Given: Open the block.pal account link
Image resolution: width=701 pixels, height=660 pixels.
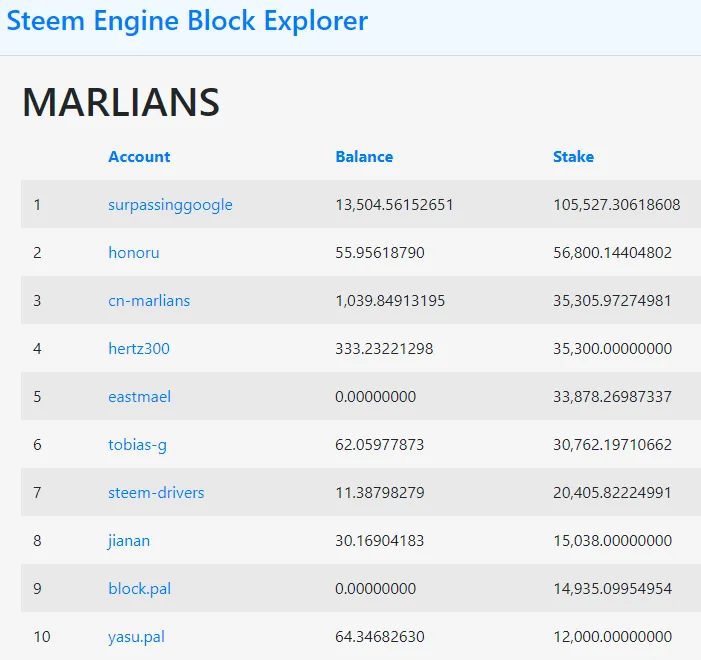Looking at the screenshot, I should click(x=139, y=589).
